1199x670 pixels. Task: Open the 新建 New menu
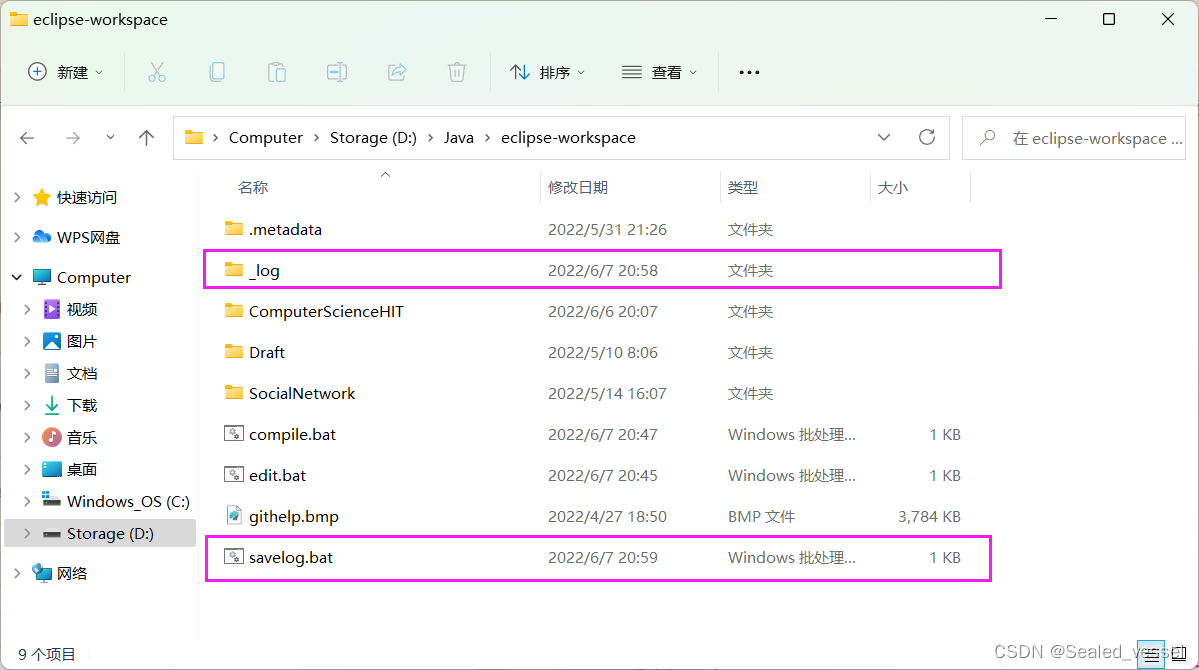(64, 71)
